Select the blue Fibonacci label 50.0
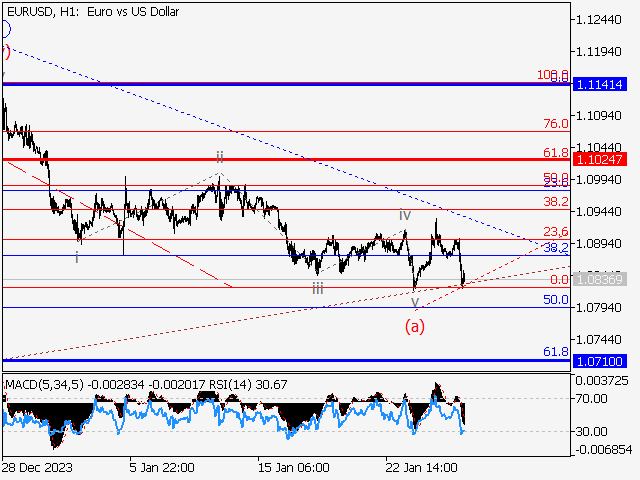This screenshot has height=480, width=640. pos(556,300)
